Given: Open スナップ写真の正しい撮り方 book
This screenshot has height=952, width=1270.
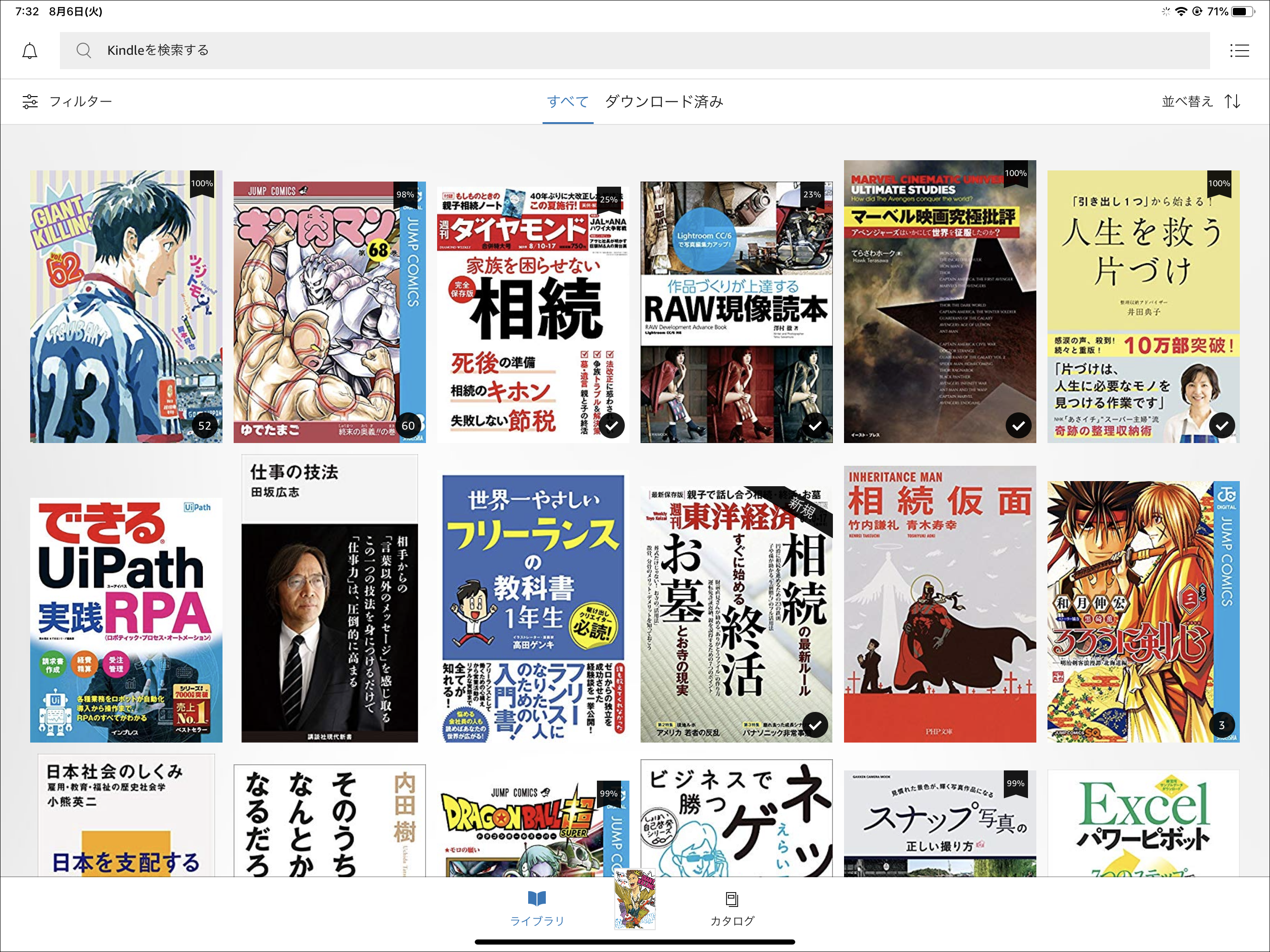Looking at the screenshot, I should point(940,823).
